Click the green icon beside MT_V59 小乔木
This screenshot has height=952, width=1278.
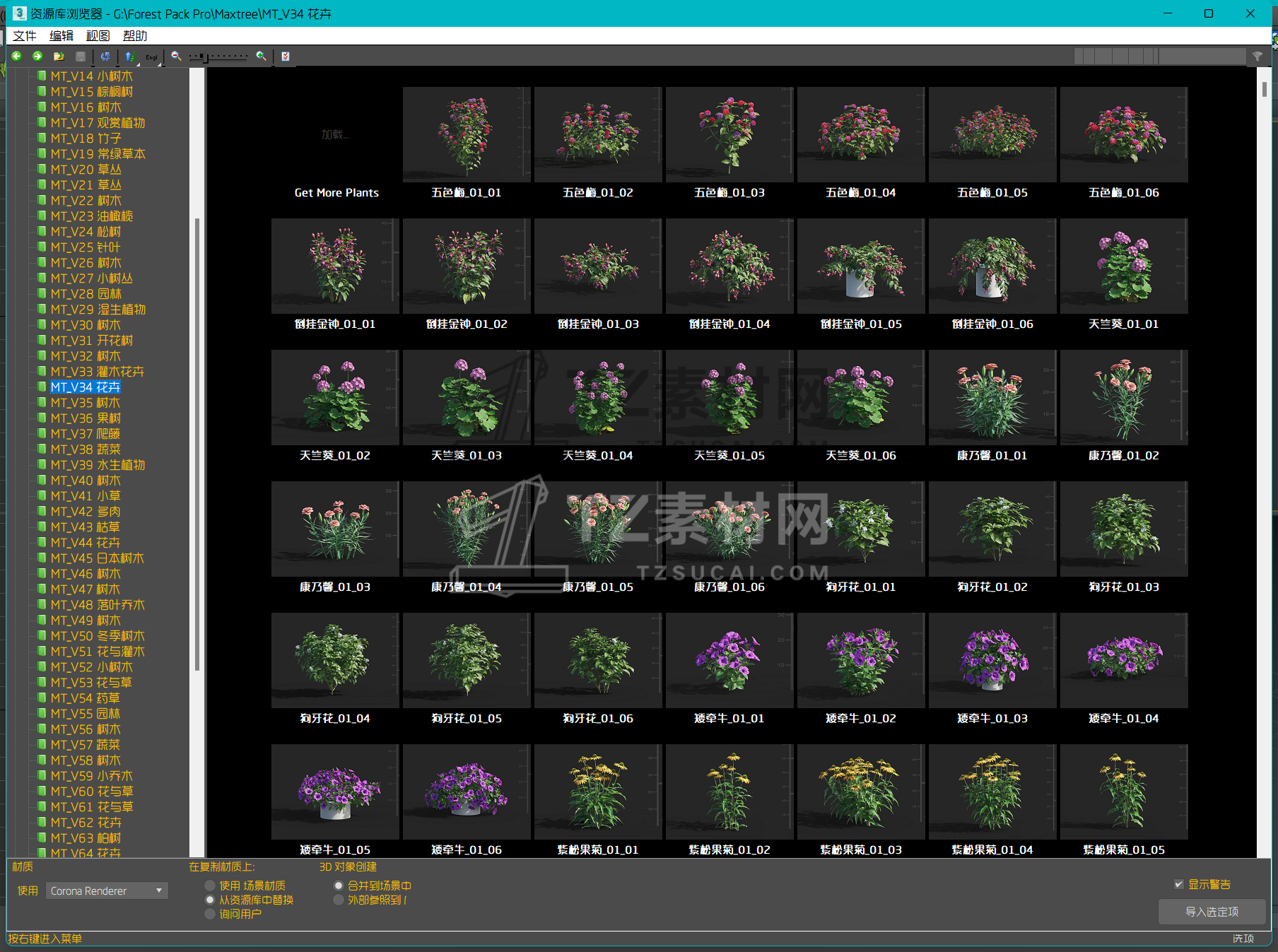click(x=42, y=775)
